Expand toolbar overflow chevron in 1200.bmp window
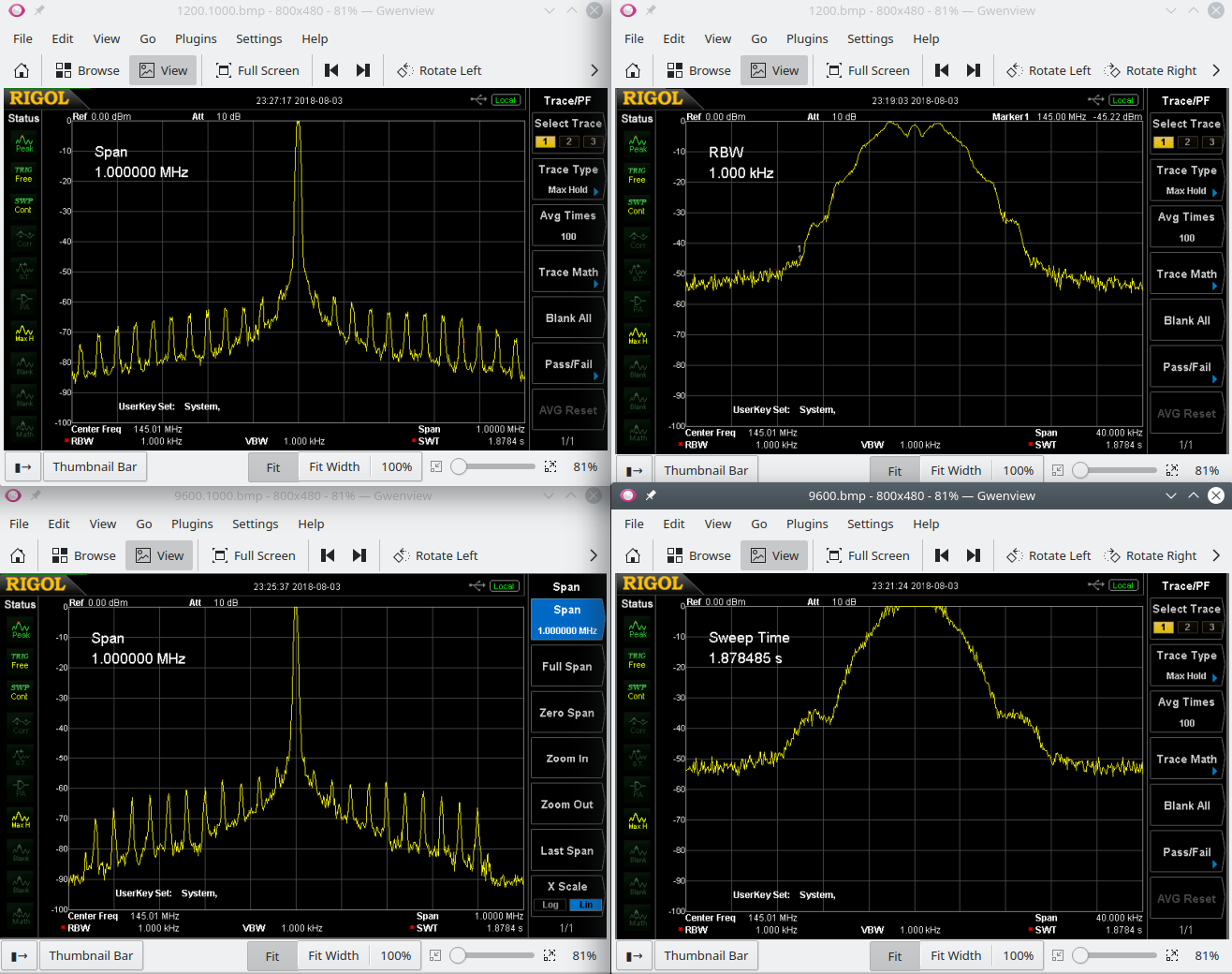 tap(1215, 70)
